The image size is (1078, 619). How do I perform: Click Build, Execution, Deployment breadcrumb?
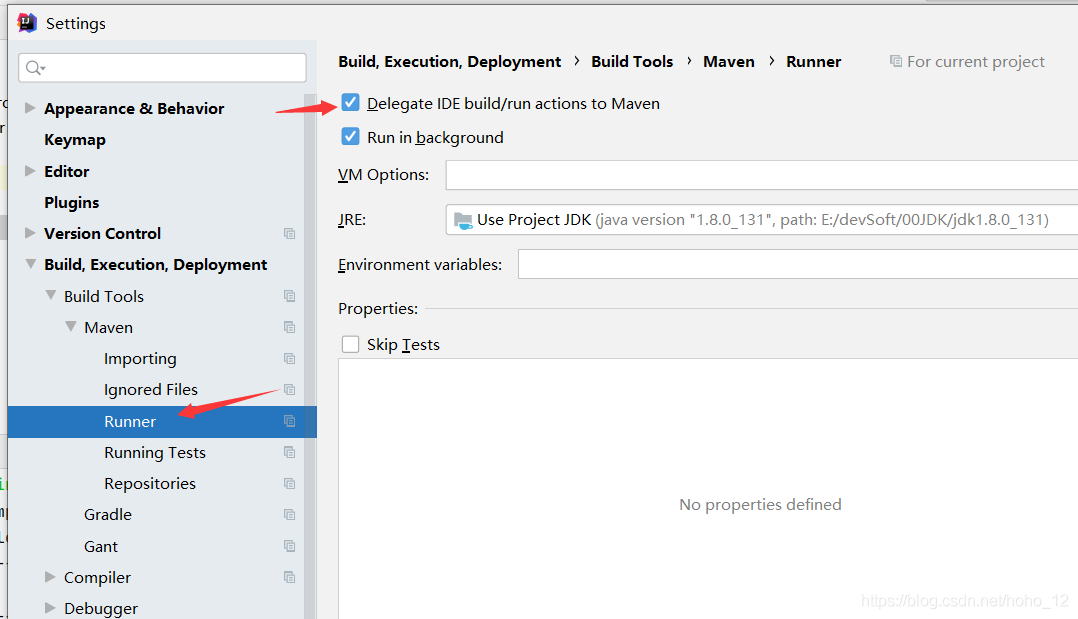click(x=450, y=62)
